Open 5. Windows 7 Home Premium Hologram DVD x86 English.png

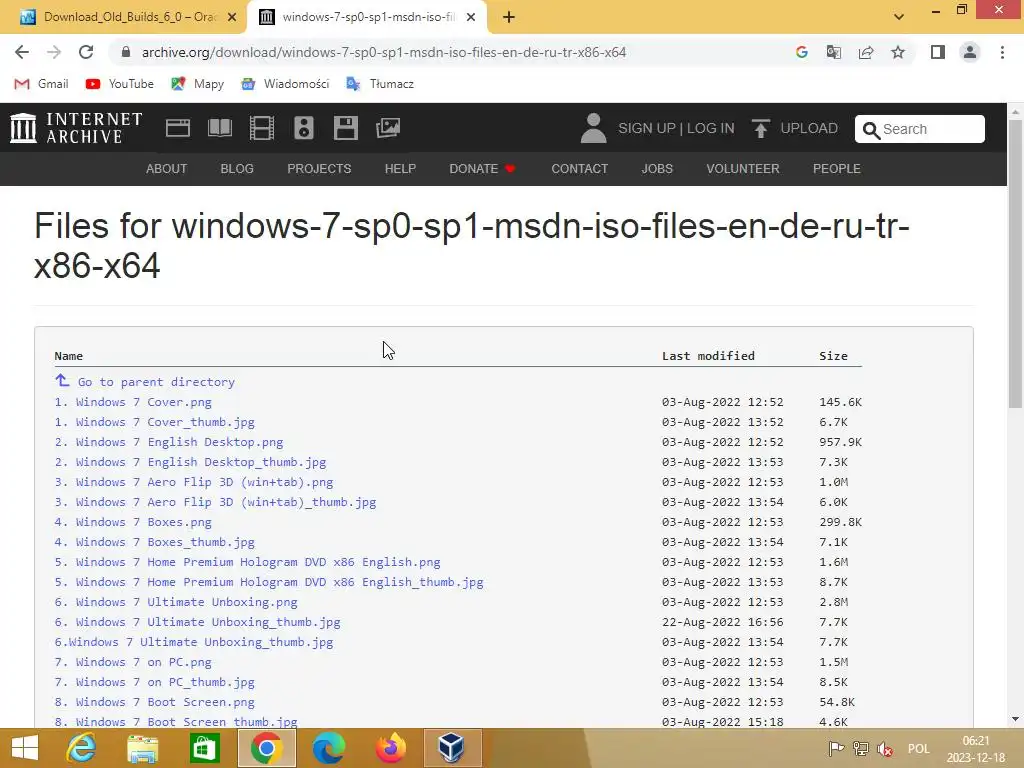tap(248, 562)
